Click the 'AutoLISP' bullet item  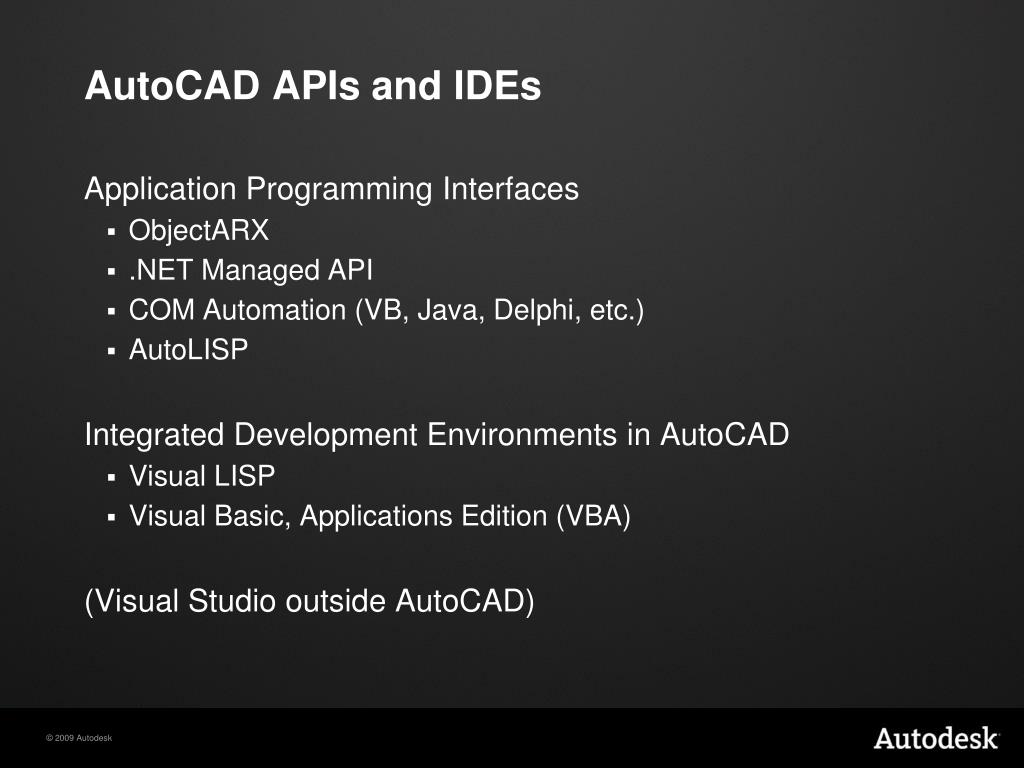pos(188,349)
